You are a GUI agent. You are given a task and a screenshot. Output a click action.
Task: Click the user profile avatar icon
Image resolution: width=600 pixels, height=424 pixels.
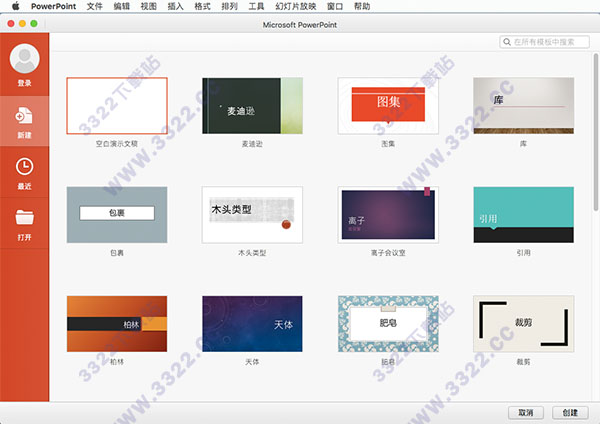pos(24,59)
